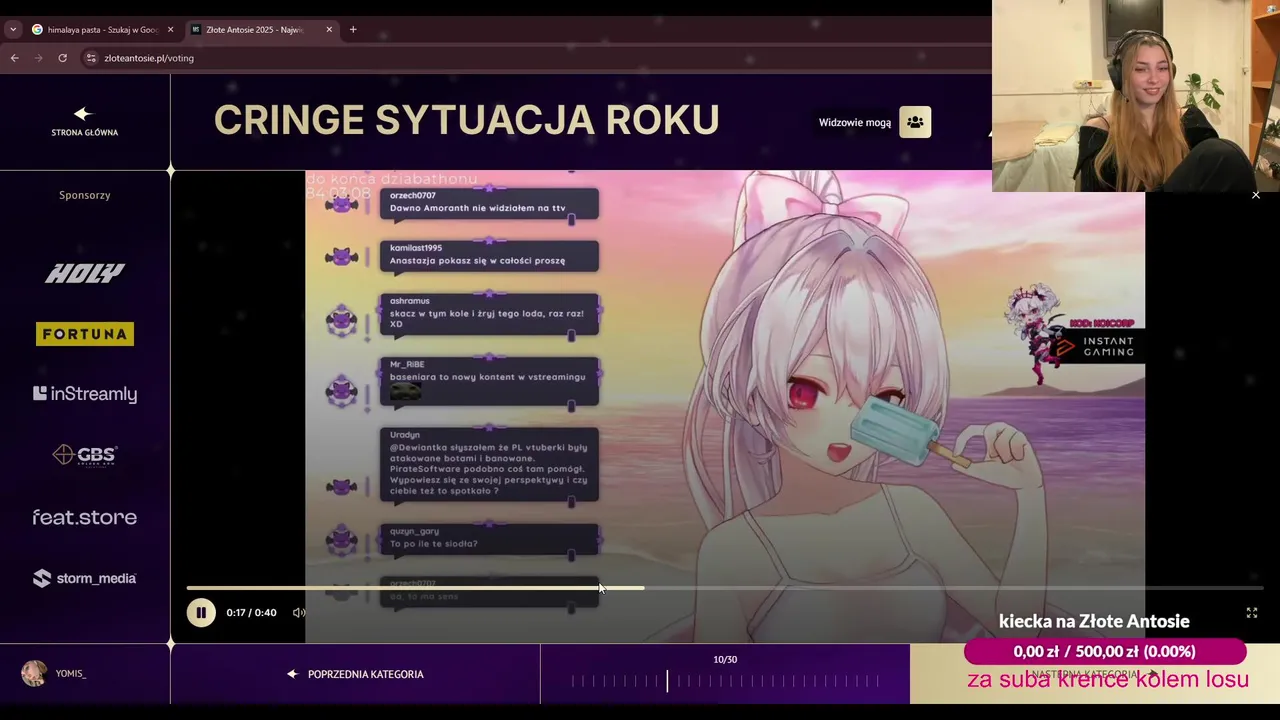Open the YOMIS_ user avatar
Screen dimensions: 1280x720
pyautogui.click(x=34, y=673)
